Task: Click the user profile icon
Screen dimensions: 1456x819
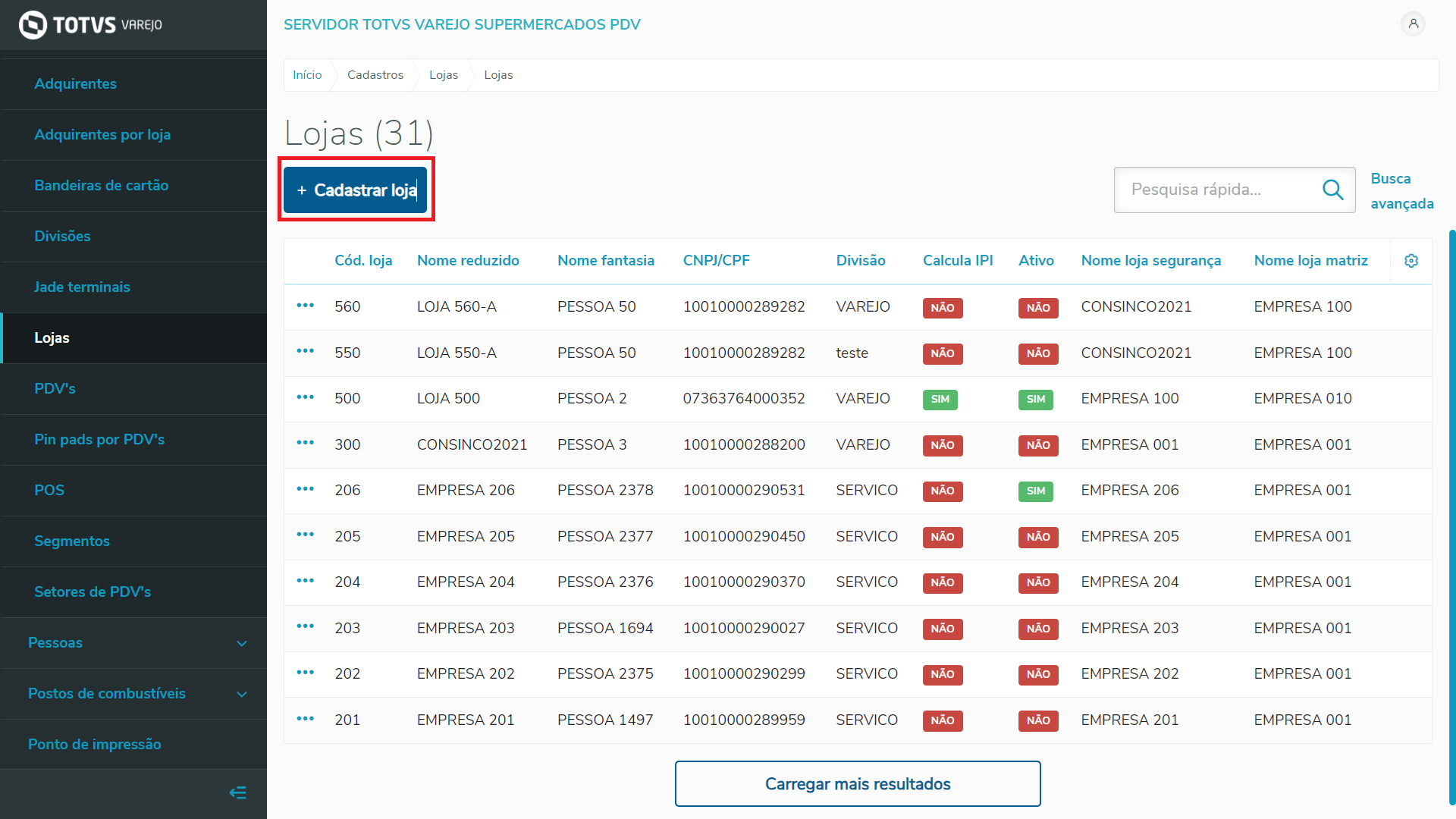Action: pos(1413,24)
